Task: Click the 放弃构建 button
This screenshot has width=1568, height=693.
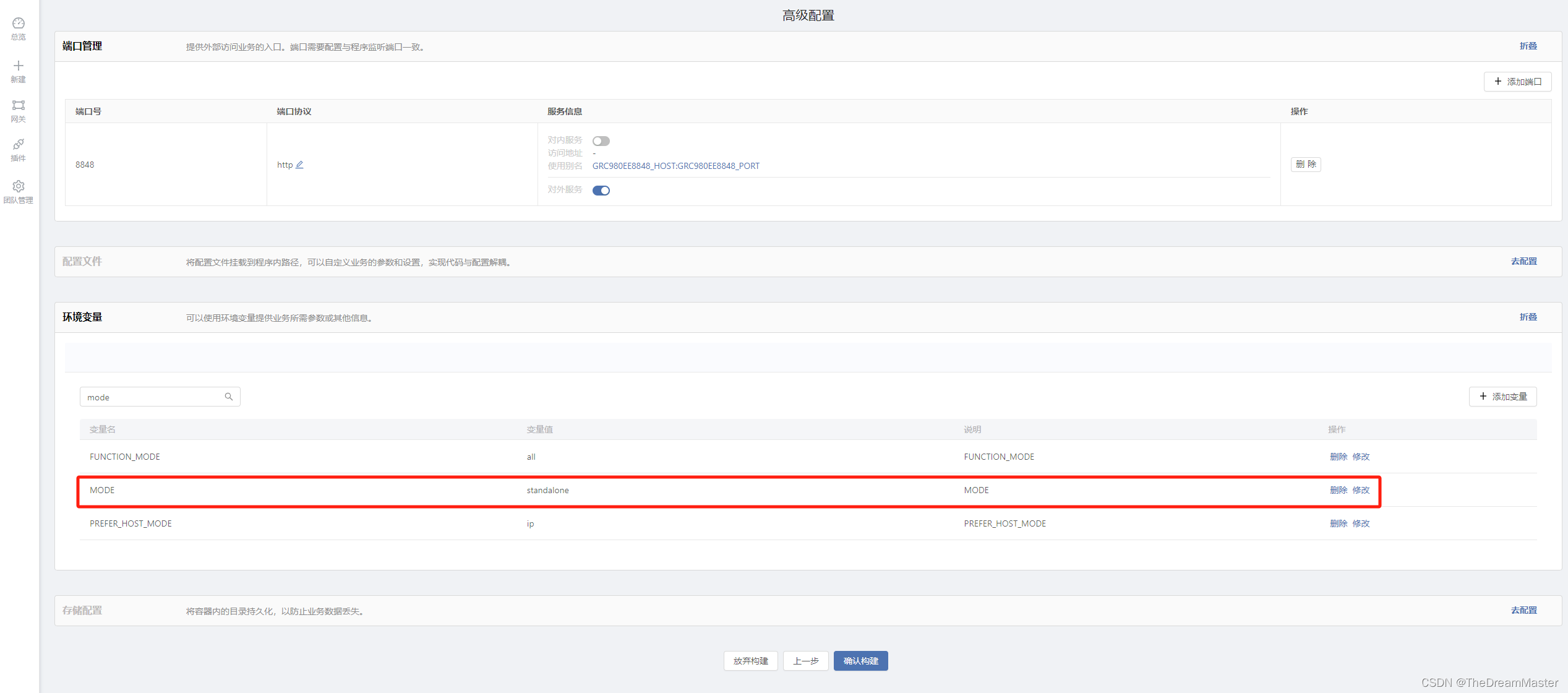Action: click(x=750, y=661)
